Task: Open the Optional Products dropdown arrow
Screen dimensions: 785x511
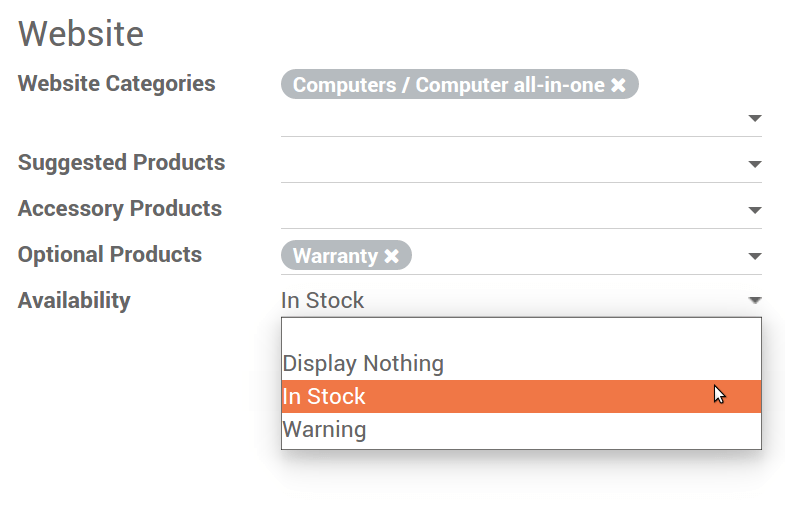Action: [755, 257]
